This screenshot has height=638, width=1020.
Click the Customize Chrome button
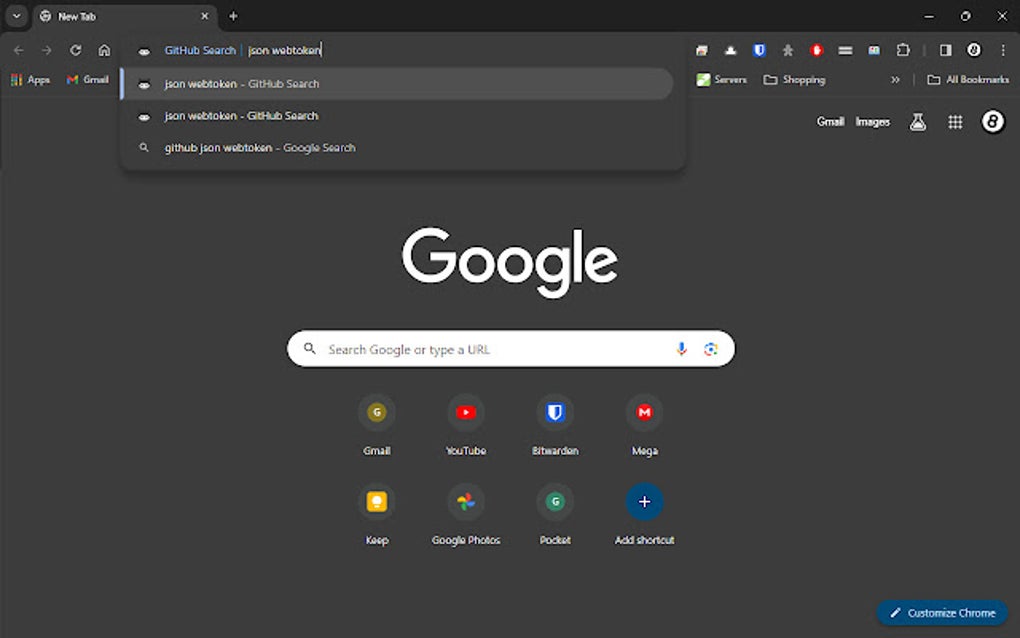(x=941, y=612)
